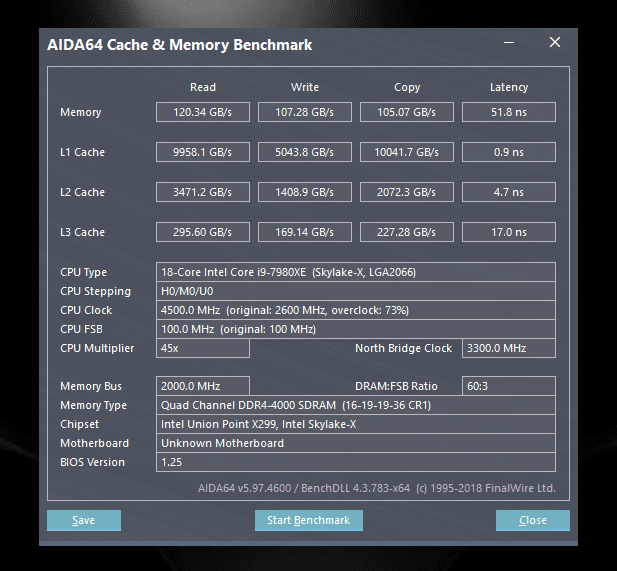Click Memory Type field Quad Channel DDR4-4000
Screen dimensions: 617x571
(356, 405)
